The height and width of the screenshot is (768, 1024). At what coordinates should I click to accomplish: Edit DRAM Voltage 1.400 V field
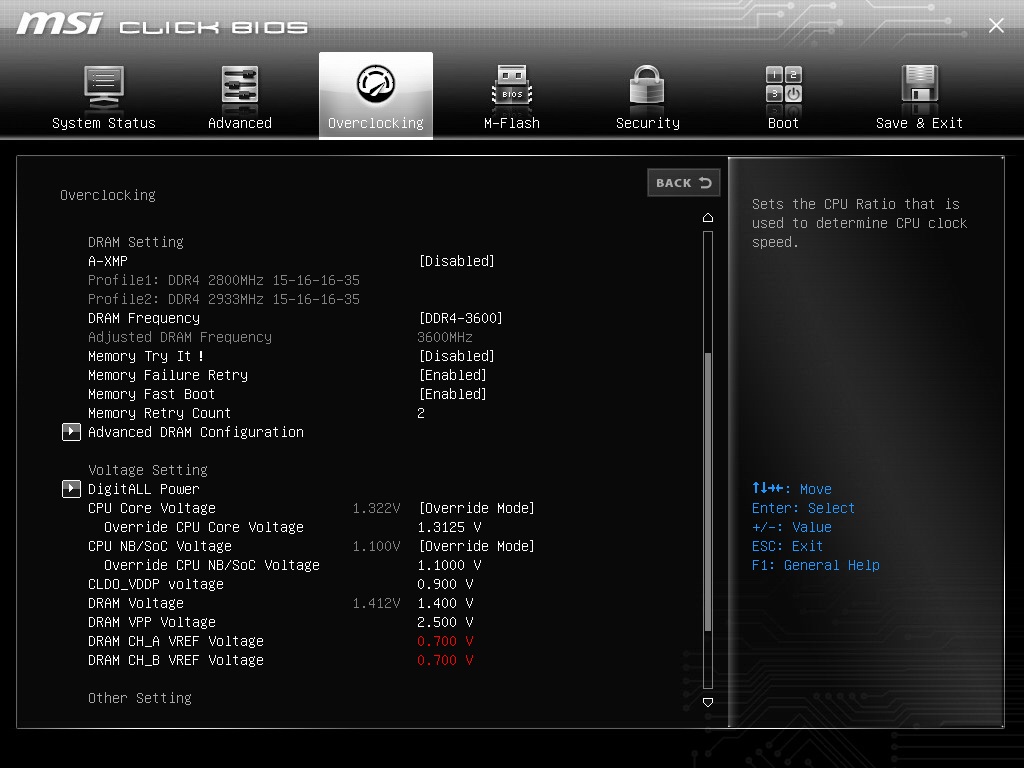(445, 603)
